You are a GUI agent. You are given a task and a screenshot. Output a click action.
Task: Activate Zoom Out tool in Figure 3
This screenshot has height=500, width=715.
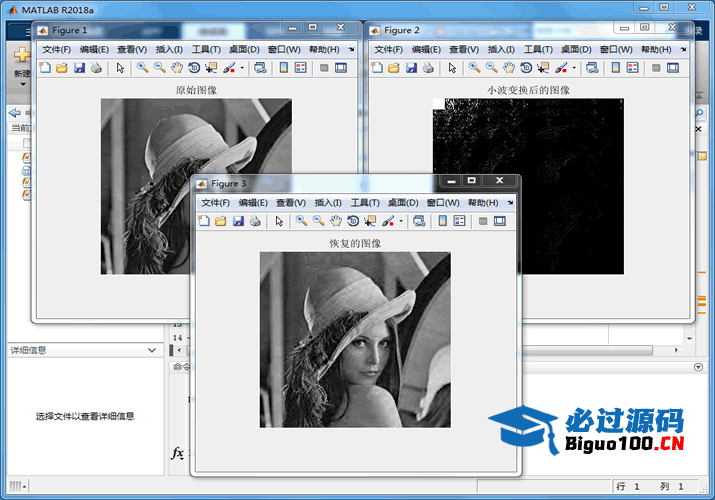(x=318, y=222)
